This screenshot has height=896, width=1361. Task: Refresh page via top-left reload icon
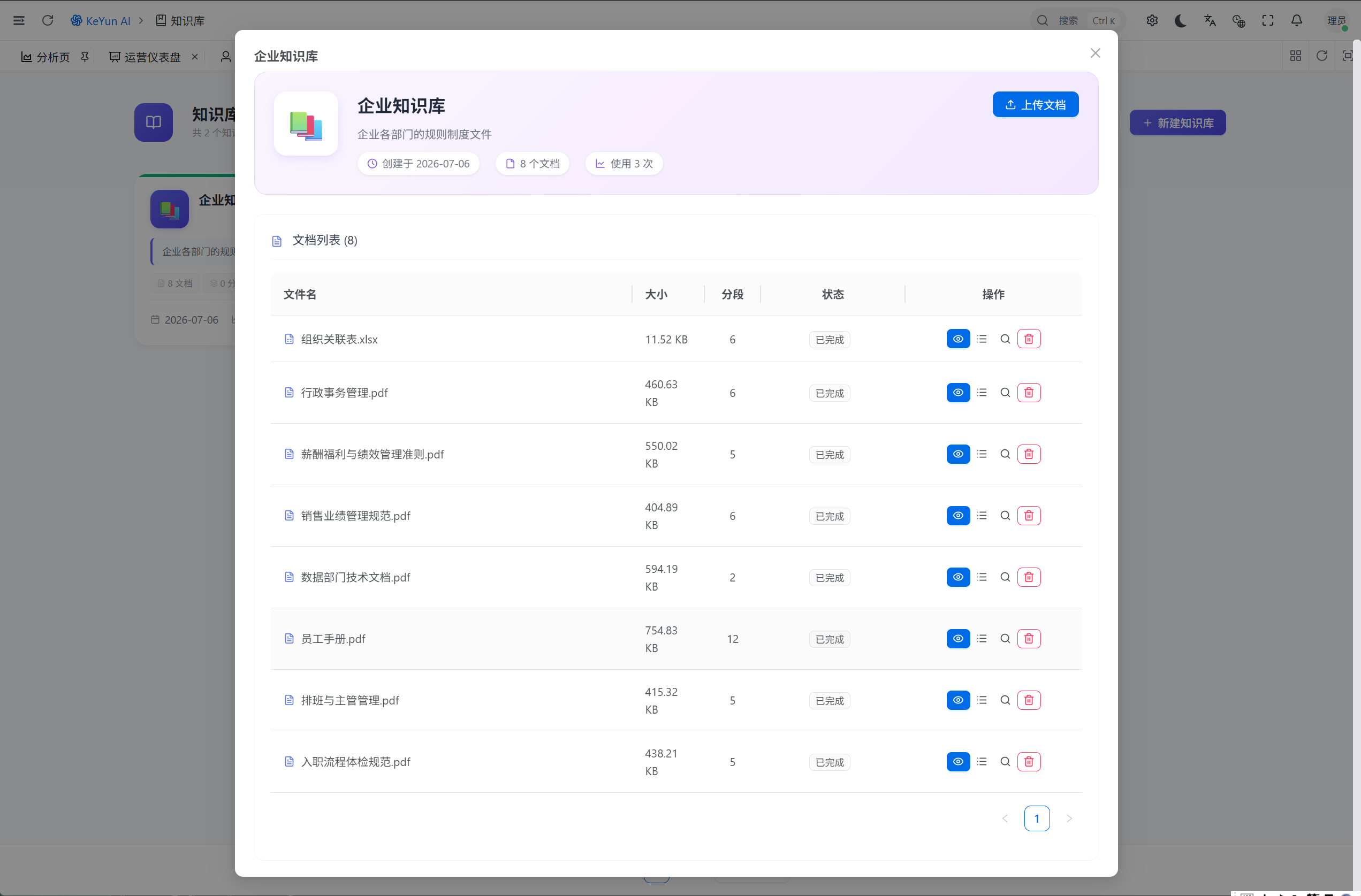[x=48, y=20]
